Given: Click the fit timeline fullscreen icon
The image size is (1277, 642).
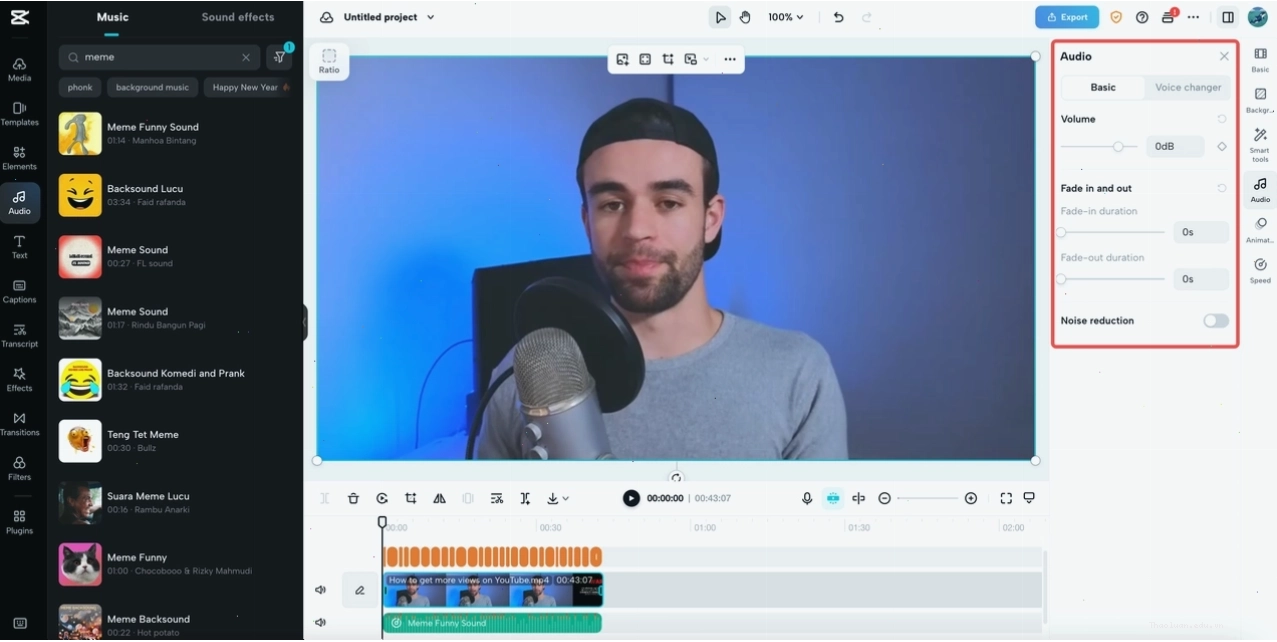Looking at the screenshot, I should tap(1006, 498).
